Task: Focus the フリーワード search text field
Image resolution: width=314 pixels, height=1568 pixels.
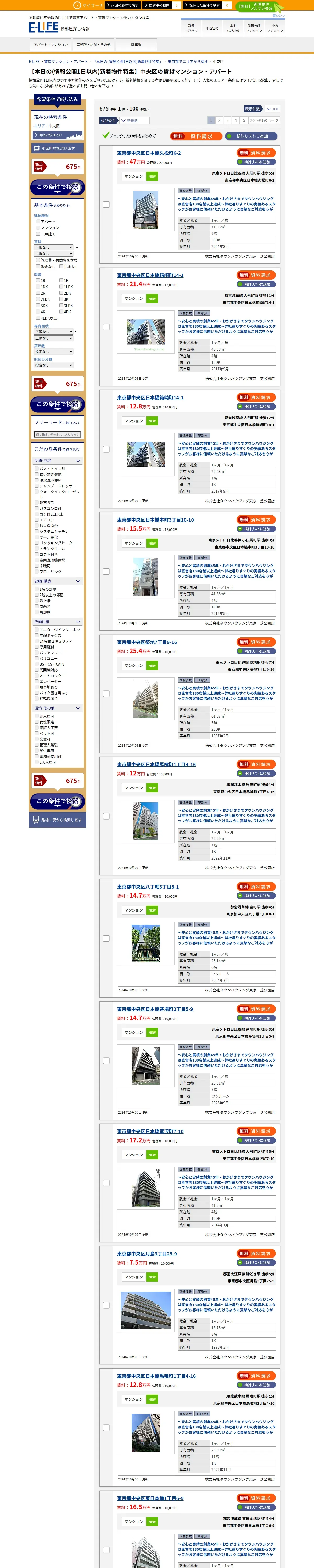Action: pyautogui.click(x=57, y=435)
